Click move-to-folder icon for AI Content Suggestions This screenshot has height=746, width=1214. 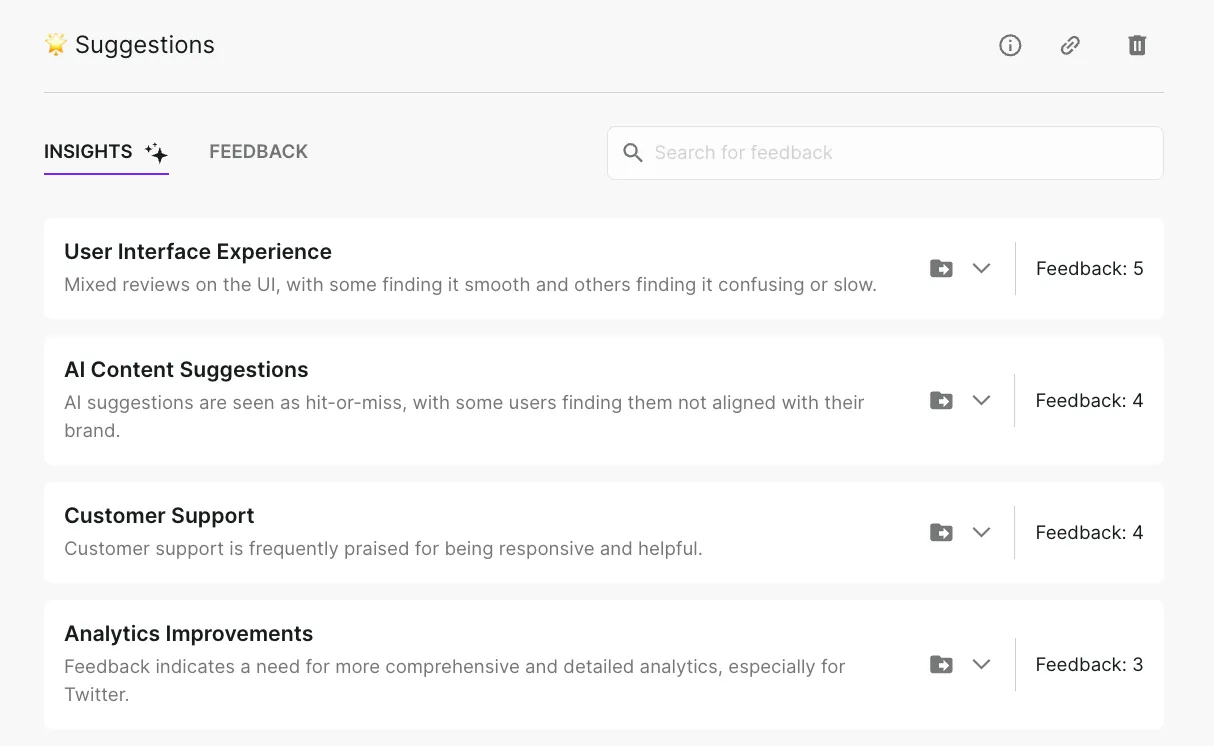point(941,400)
